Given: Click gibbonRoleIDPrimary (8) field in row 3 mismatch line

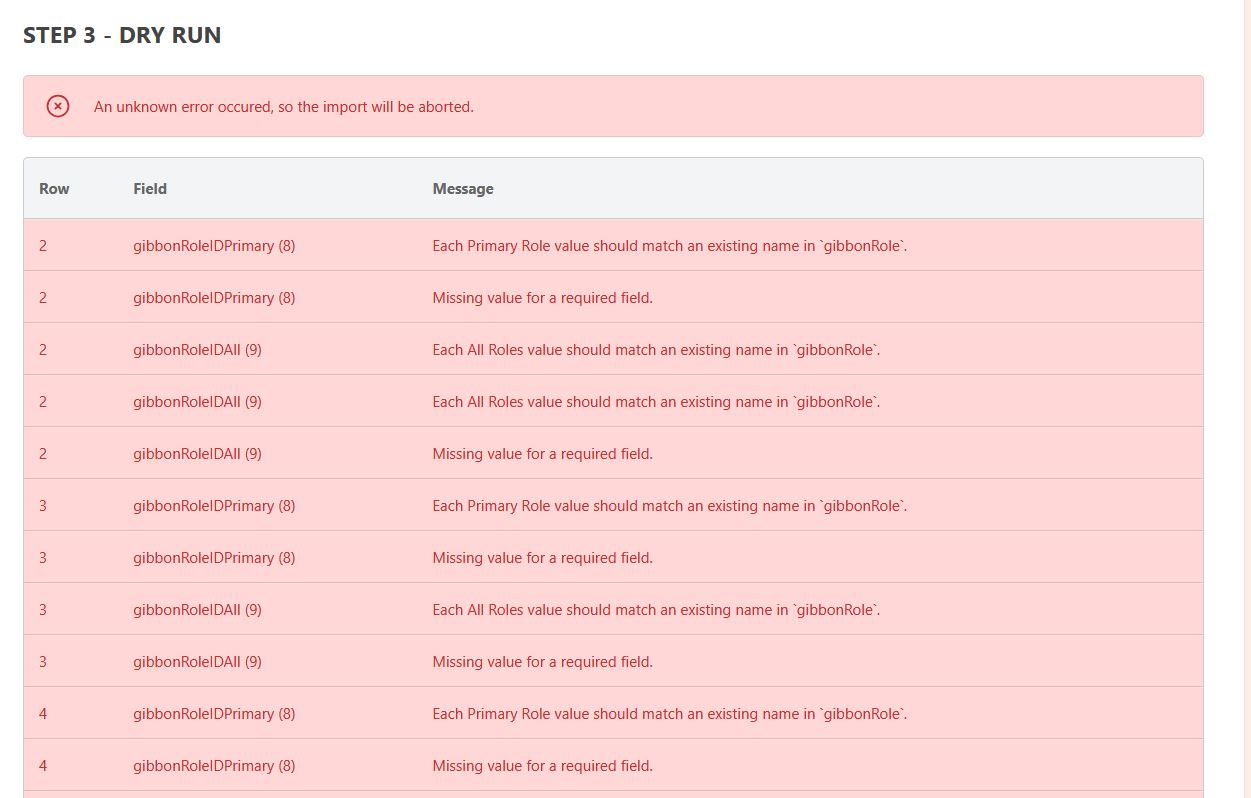Looking at the screenshot, I should click(214, 505).
